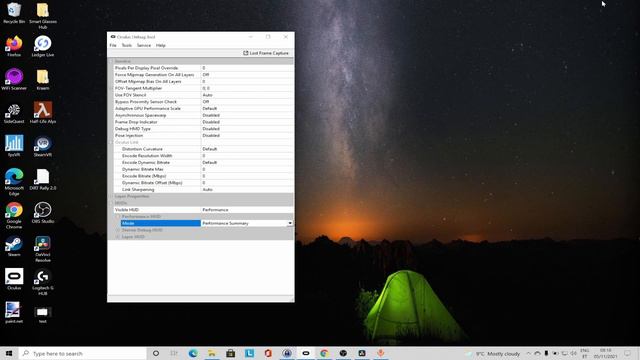Open the Windows Start menu

point(9,353)
